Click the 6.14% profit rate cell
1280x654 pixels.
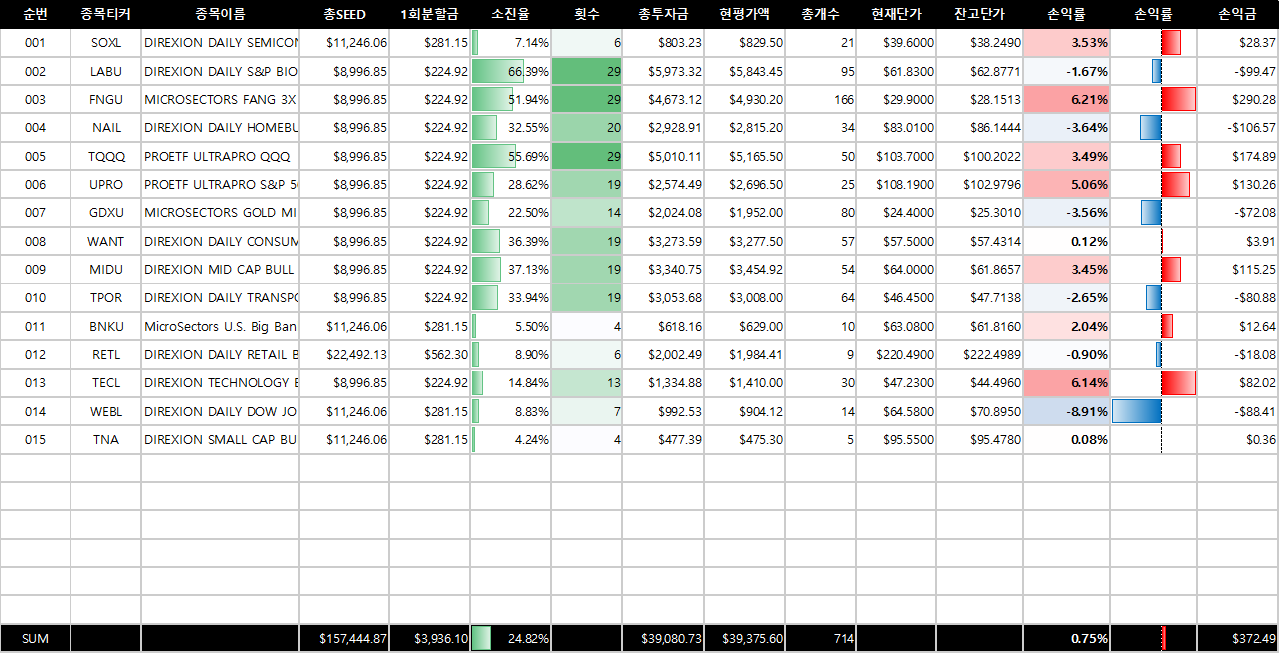(x=1066, y=383)
